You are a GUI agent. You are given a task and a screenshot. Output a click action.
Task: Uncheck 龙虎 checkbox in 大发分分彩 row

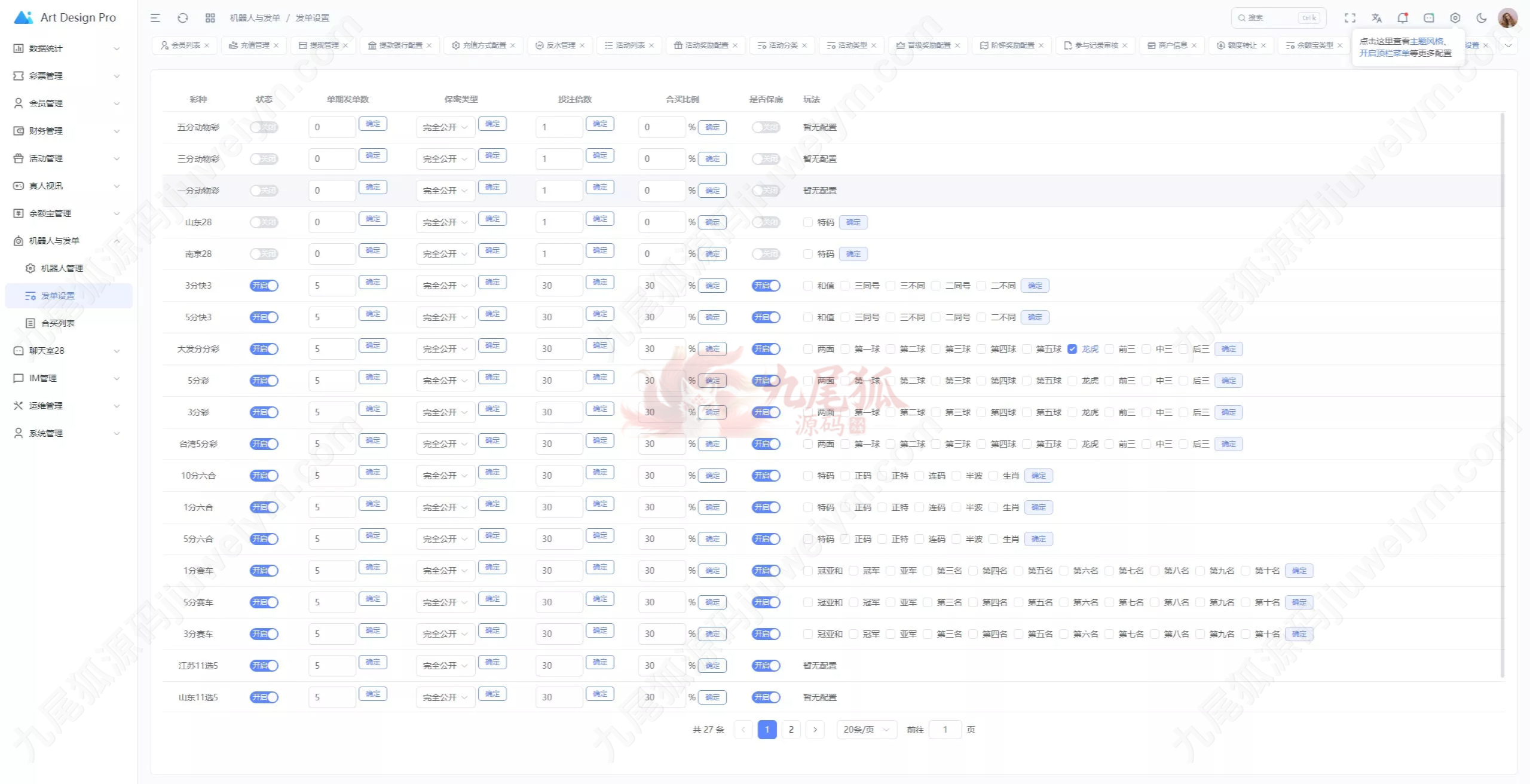(1072, 349)
